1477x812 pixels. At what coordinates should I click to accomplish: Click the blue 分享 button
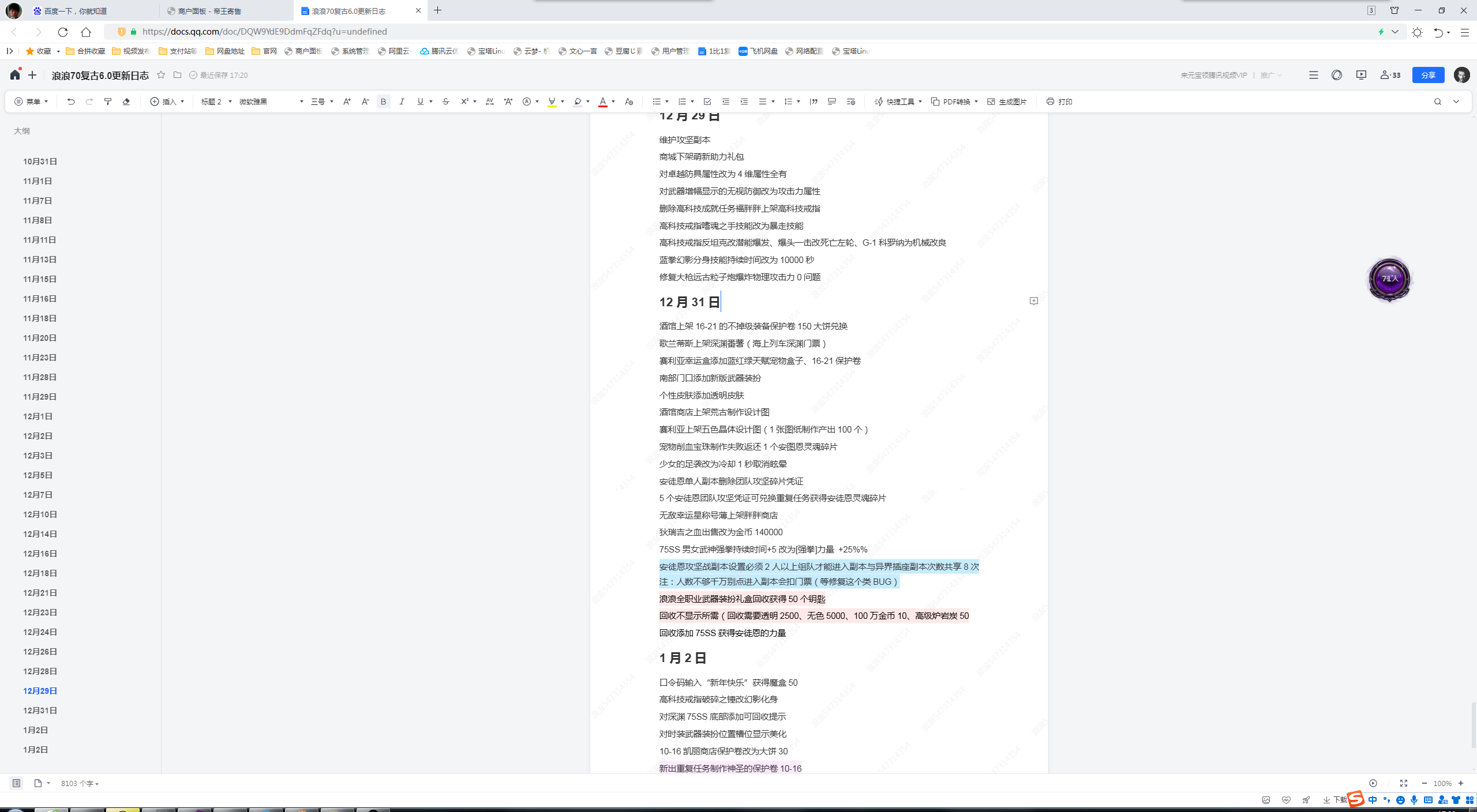[1428, 75]
